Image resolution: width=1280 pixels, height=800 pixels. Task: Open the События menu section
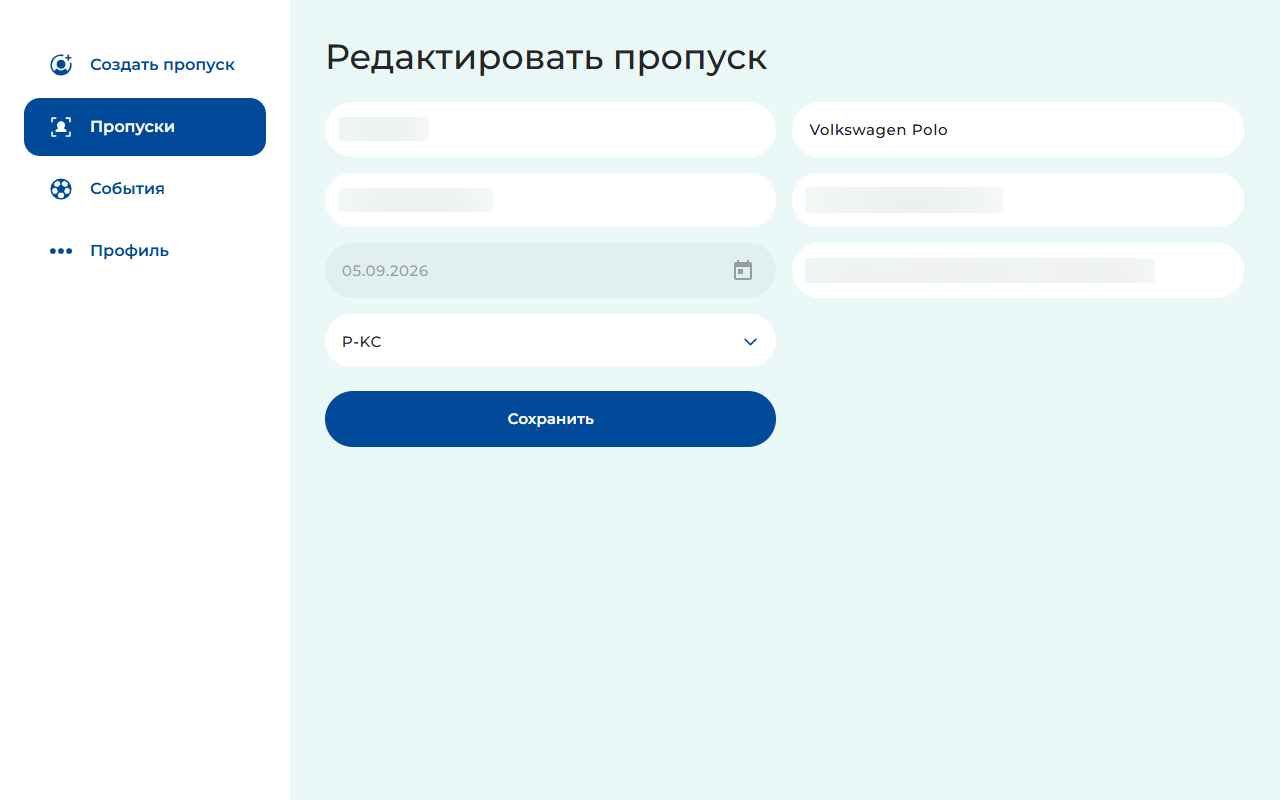[x=145, y=189]
